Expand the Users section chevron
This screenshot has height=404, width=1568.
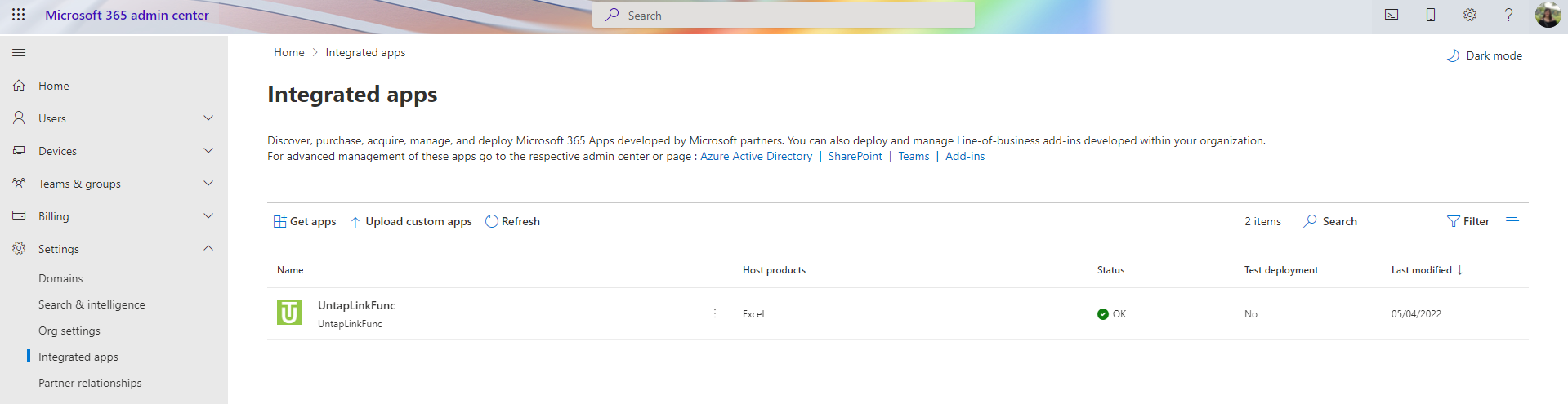click(208, 118)
